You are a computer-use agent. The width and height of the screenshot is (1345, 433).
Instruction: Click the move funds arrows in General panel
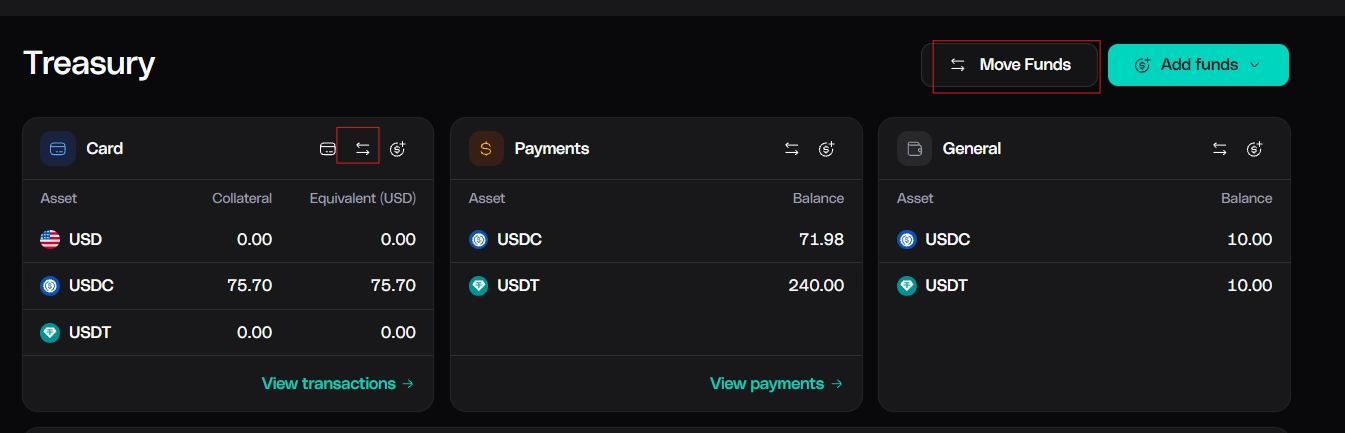[x=1219, y=149]
